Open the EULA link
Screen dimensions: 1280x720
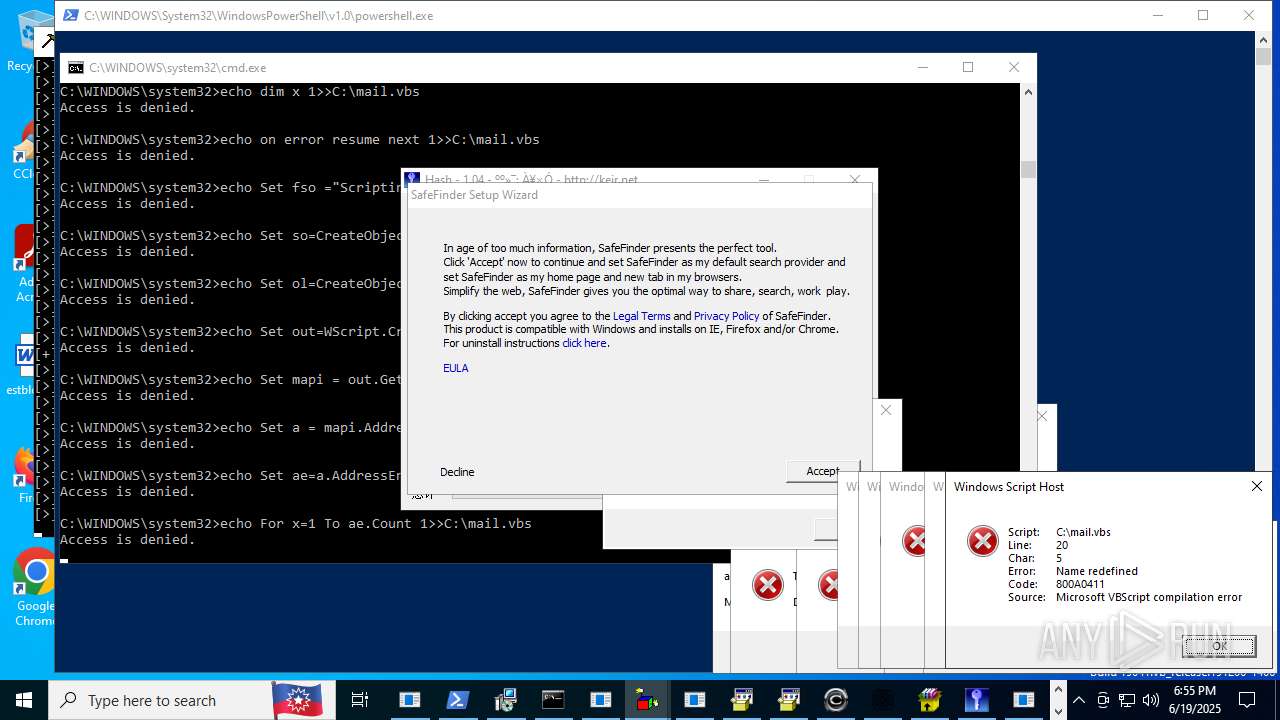(x=456, y=368)
